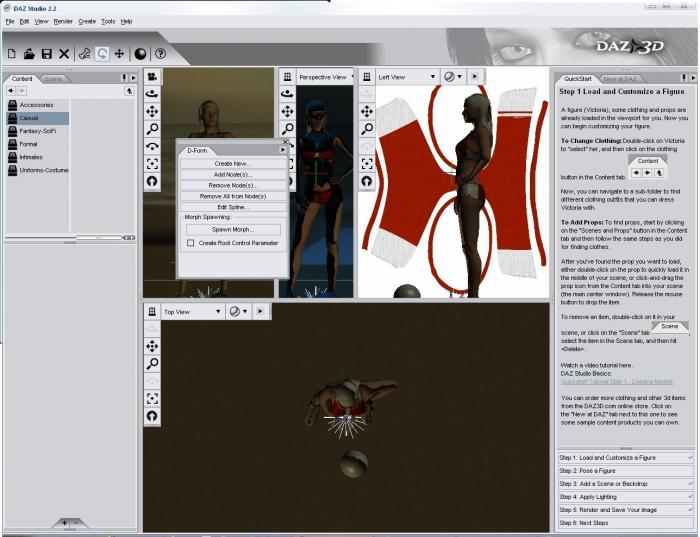Click the delete X icon in the main toolbar
The width and height of the screenshot is (700, 537).
pyautogui.click(x=64, y=54)
